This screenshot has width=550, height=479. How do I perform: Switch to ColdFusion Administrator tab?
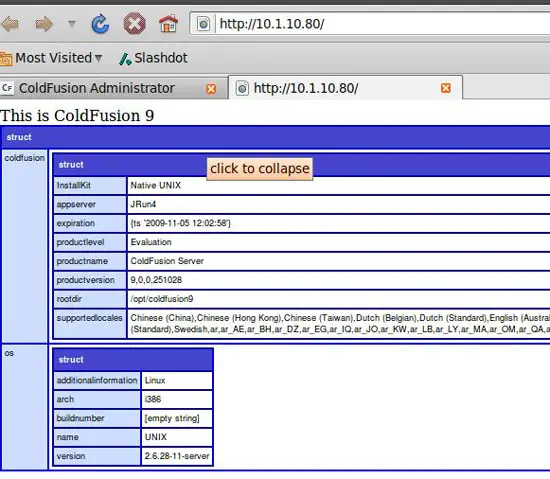(96, 88)
